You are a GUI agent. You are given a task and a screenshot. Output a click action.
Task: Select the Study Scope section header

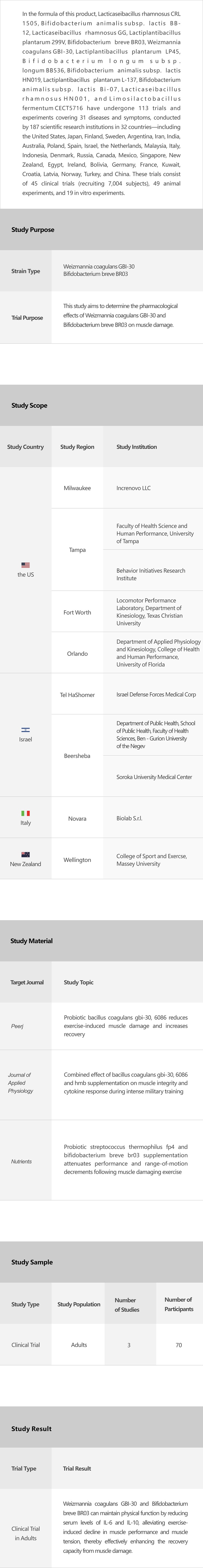pos(29,405)
